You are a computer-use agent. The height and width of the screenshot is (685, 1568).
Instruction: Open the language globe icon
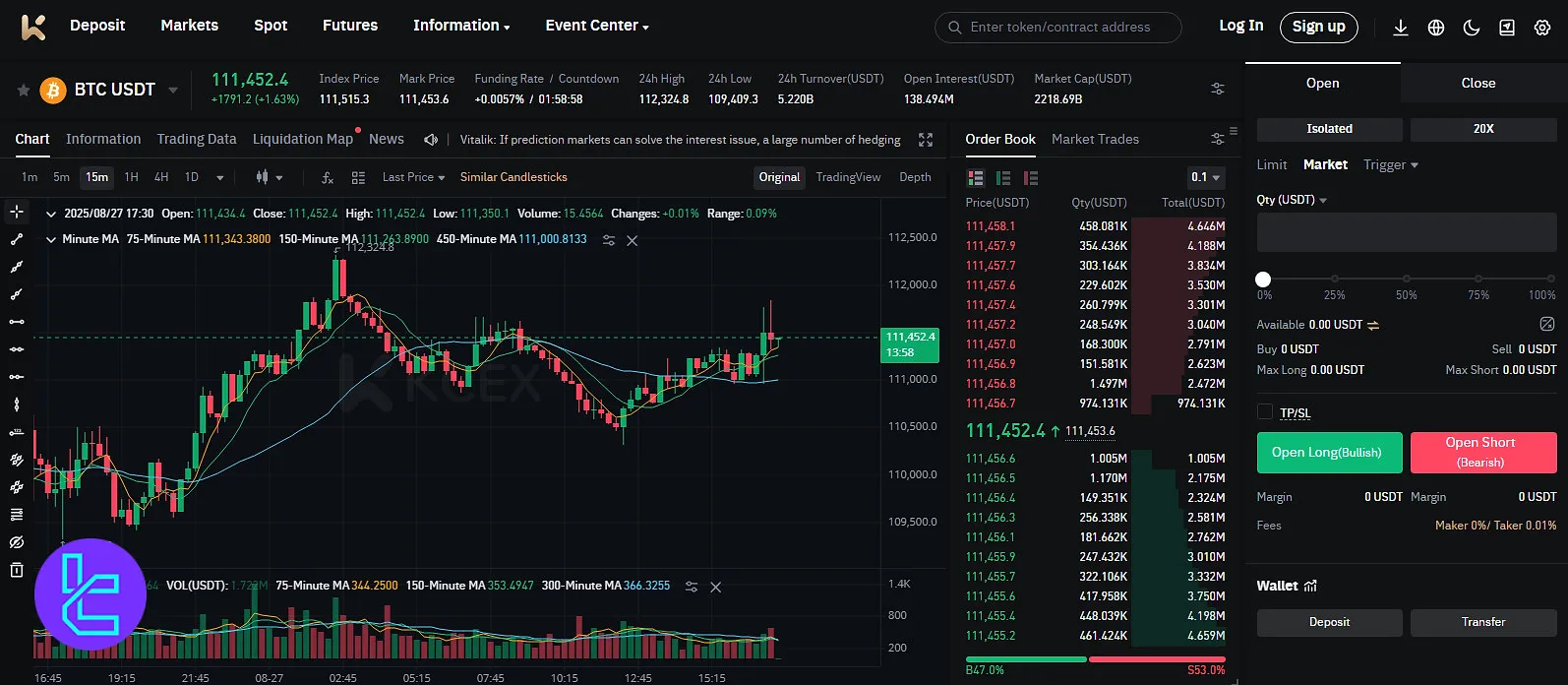point(1436,28)
